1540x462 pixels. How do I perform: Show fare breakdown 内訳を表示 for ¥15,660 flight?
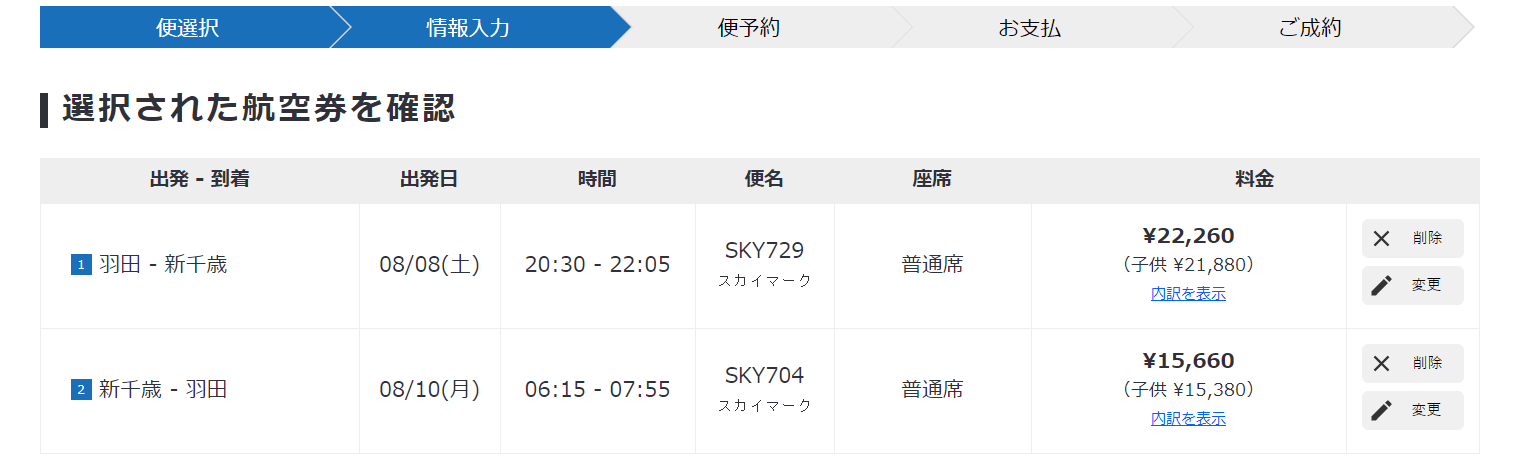tap(1188, 419)
